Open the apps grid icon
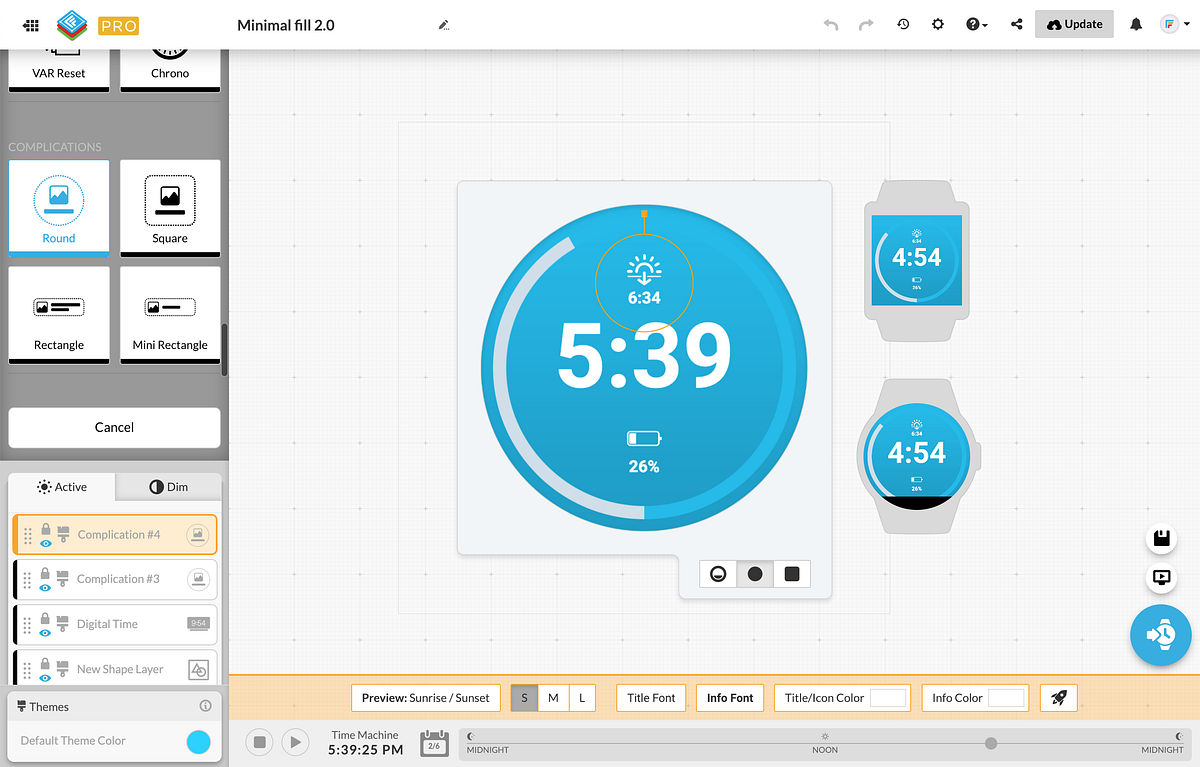This screenshot has width=1200, height=767. 31,25
